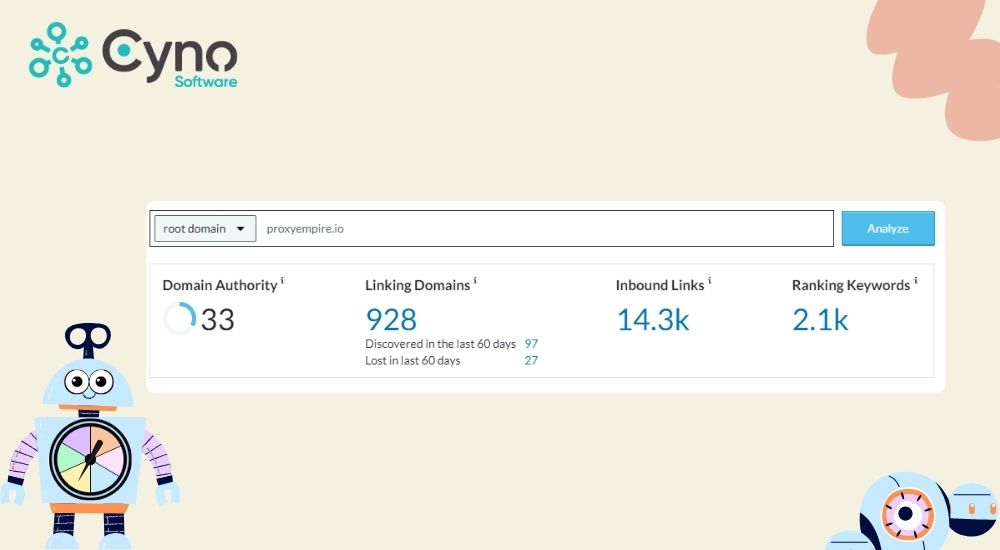Click the proxyempire.io URL input field
1000x550 pixels.
click(545, 229)
